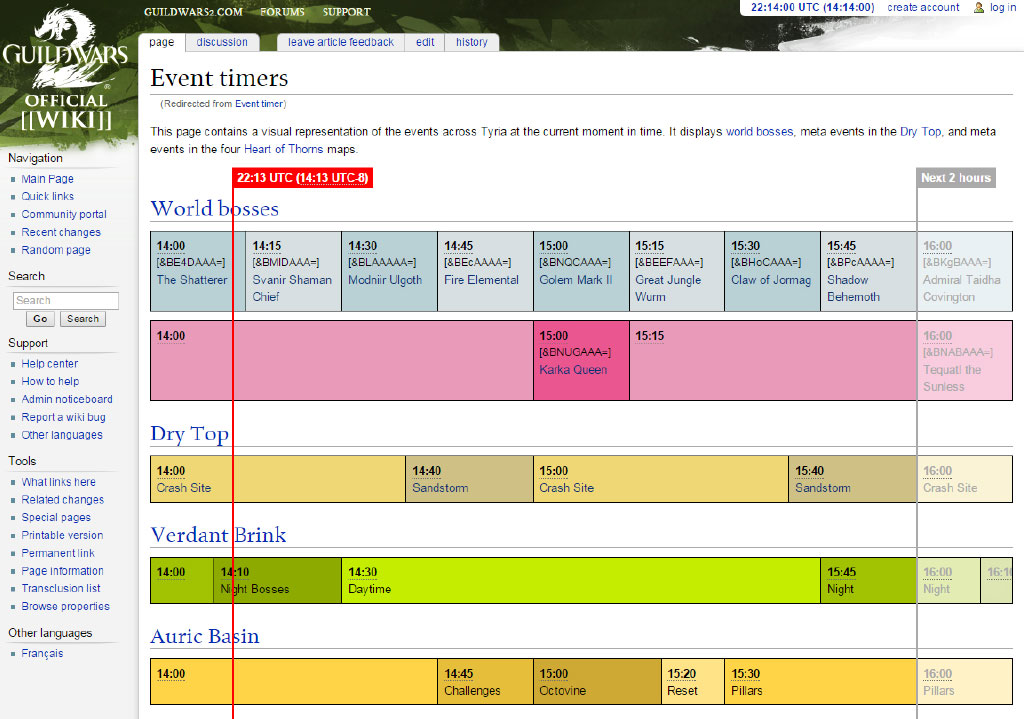This screenshot has width=1024, height=719.
Task: Open How to help link
Action: (50, 381)
